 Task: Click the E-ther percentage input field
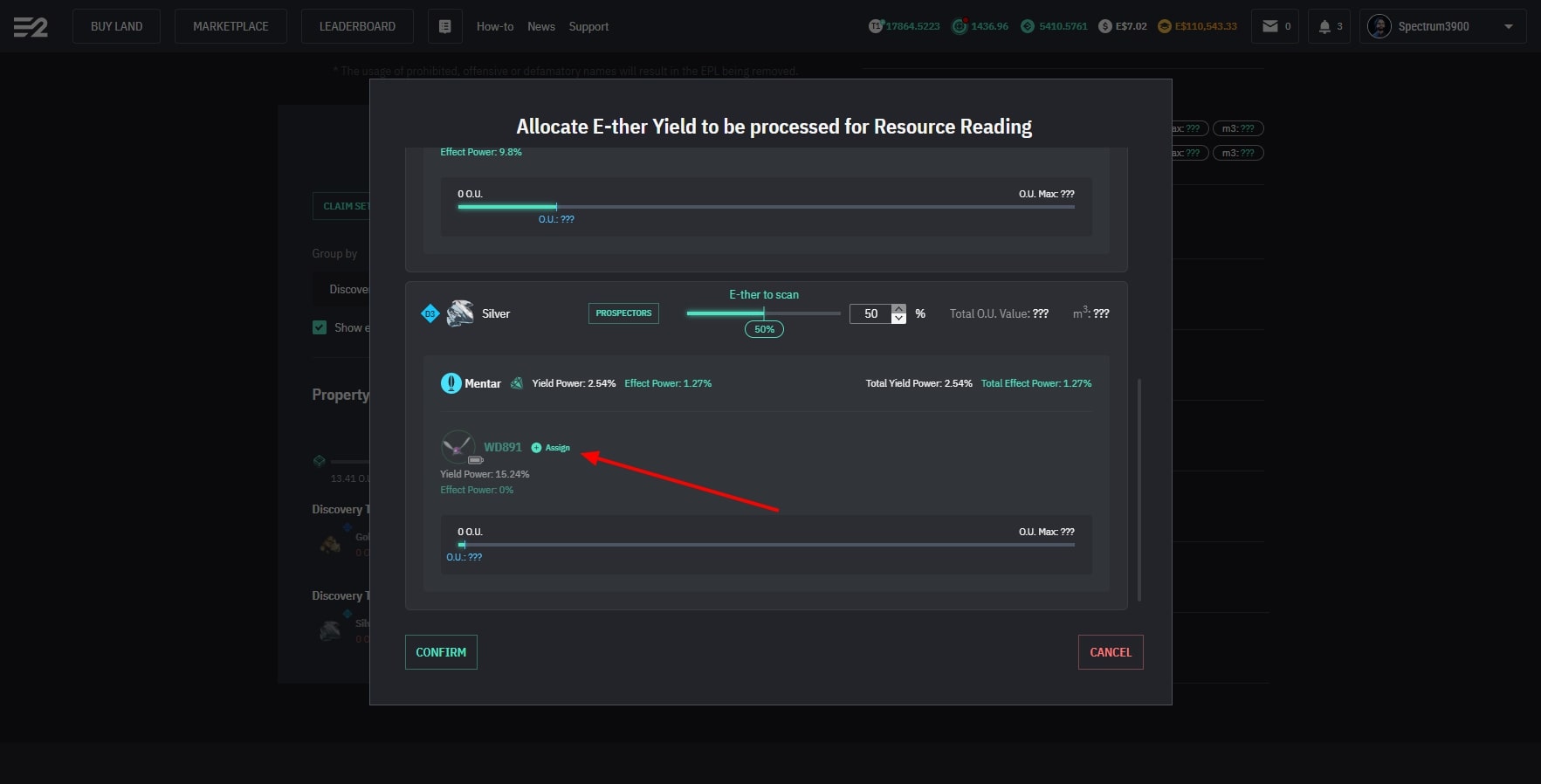coord(870,313)
